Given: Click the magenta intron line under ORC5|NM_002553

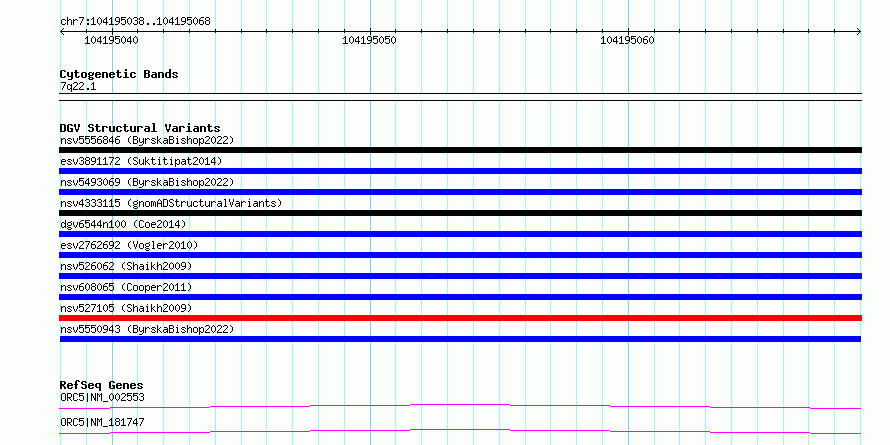Looking at the screenshot, I should (460, 406).
